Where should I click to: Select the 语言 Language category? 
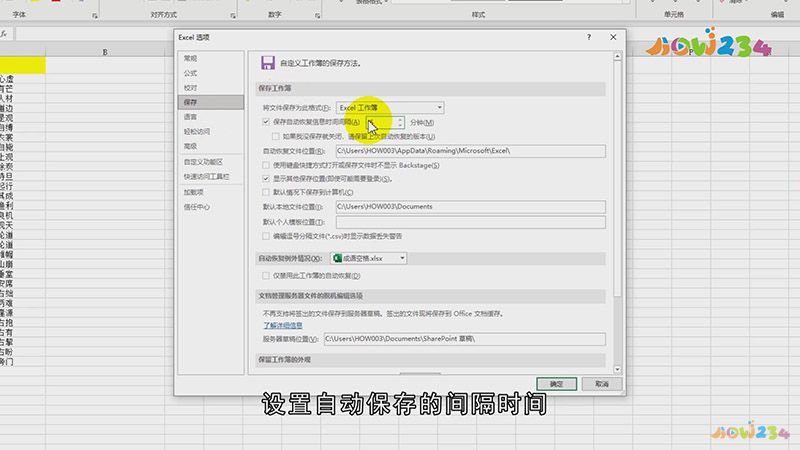pos(211,117)
